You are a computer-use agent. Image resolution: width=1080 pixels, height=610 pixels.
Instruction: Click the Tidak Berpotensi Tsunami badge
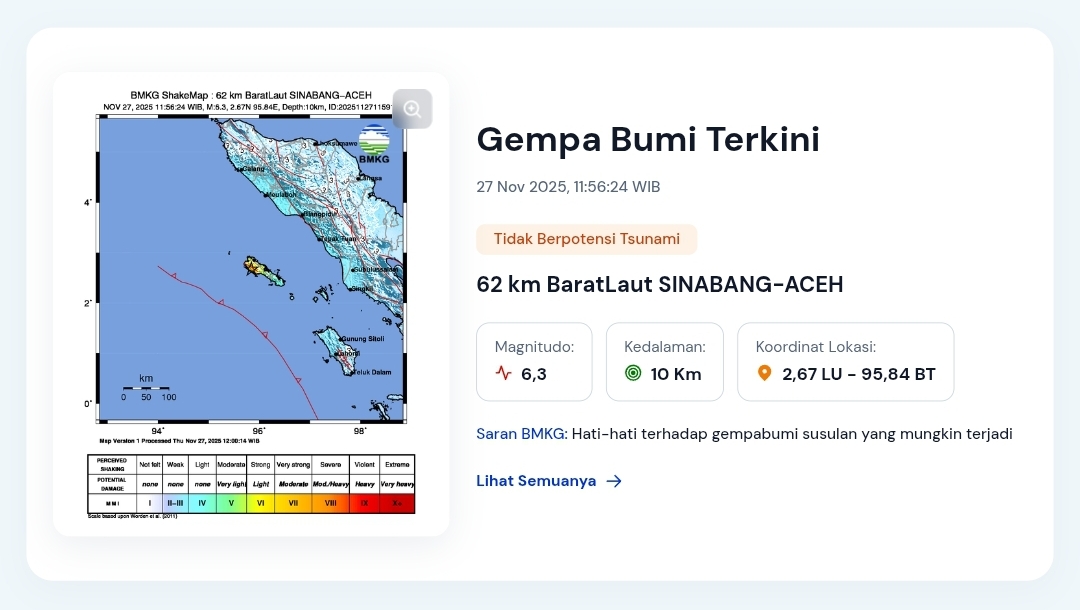pos(586,239)
